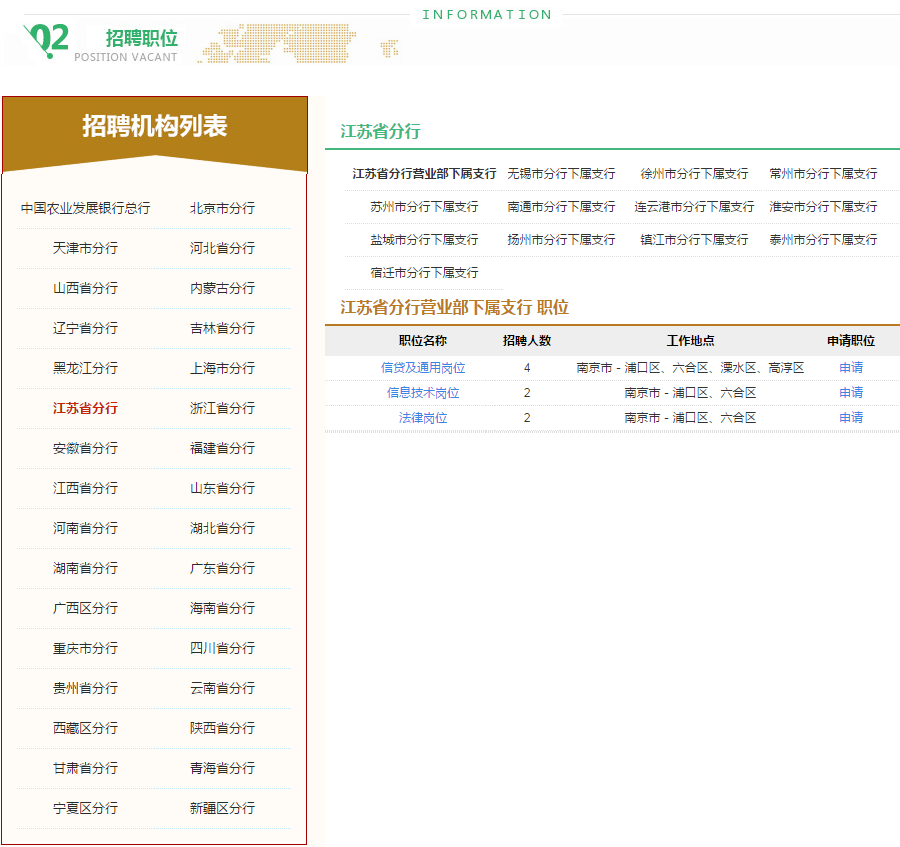
Task: Select 新疆区分行 at the list bottom
Action: click(x=222, y=808)
